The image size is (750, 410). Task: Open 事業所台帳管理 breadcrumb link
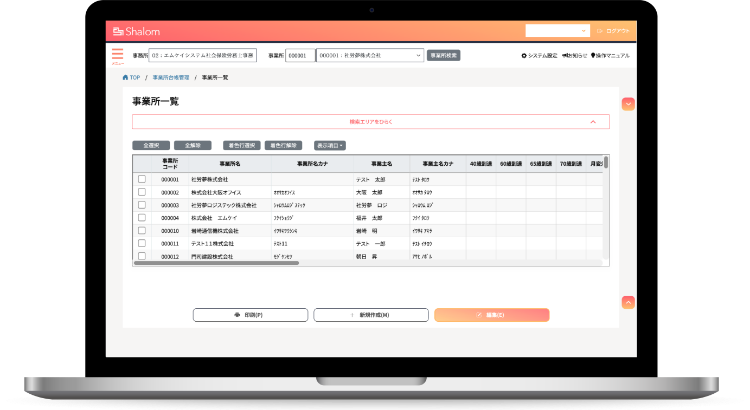[171, 78]
